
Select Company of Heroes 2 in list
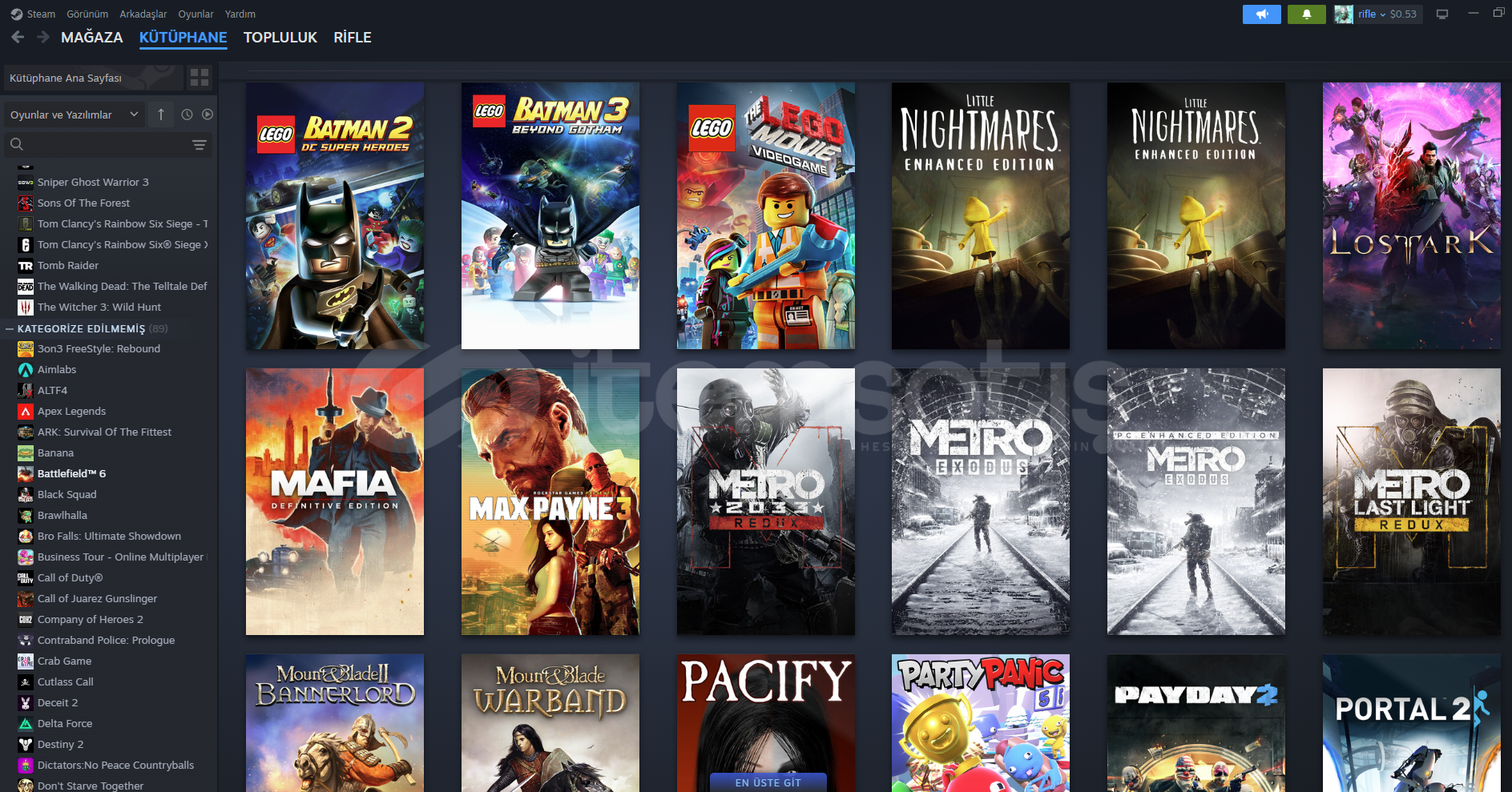pos(91,619)
